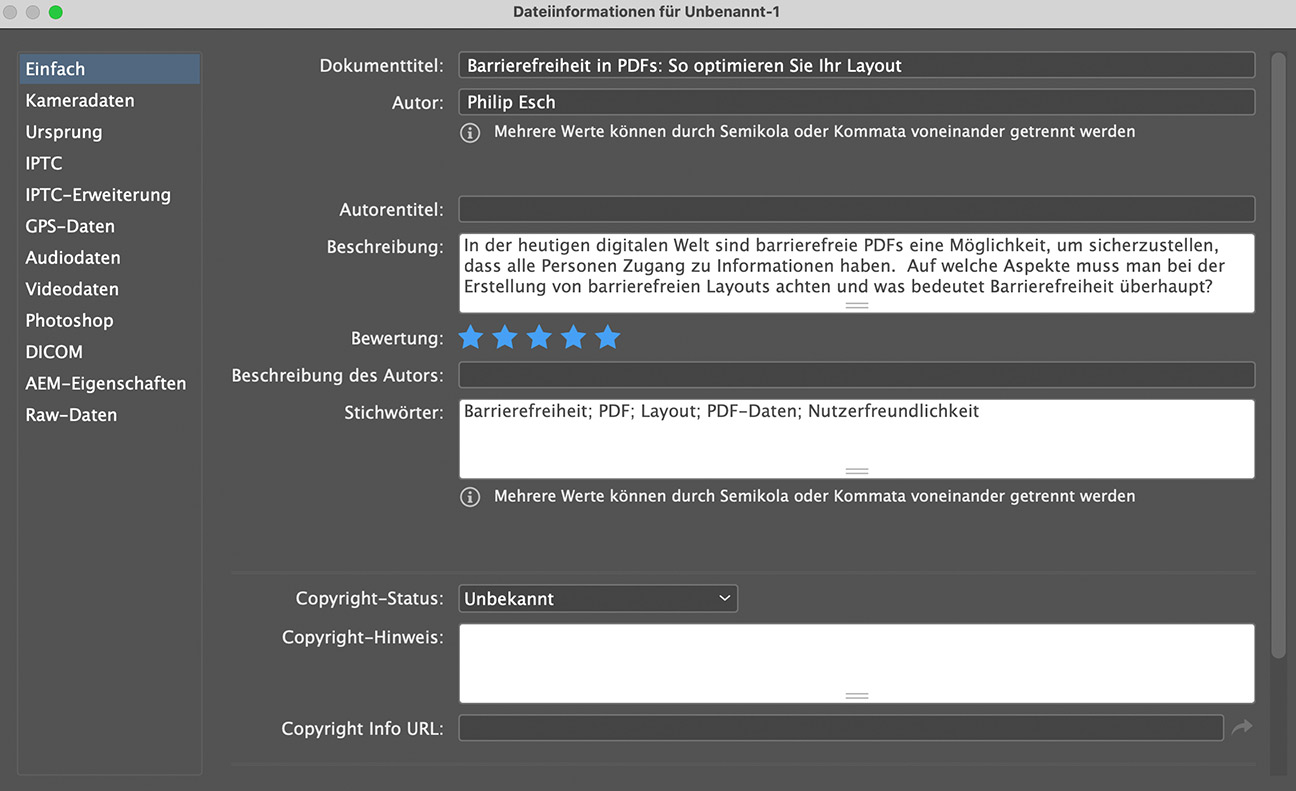Click info icon below Autor field
This screenshot has width=1296, height=791.
[x=470, y=132]
